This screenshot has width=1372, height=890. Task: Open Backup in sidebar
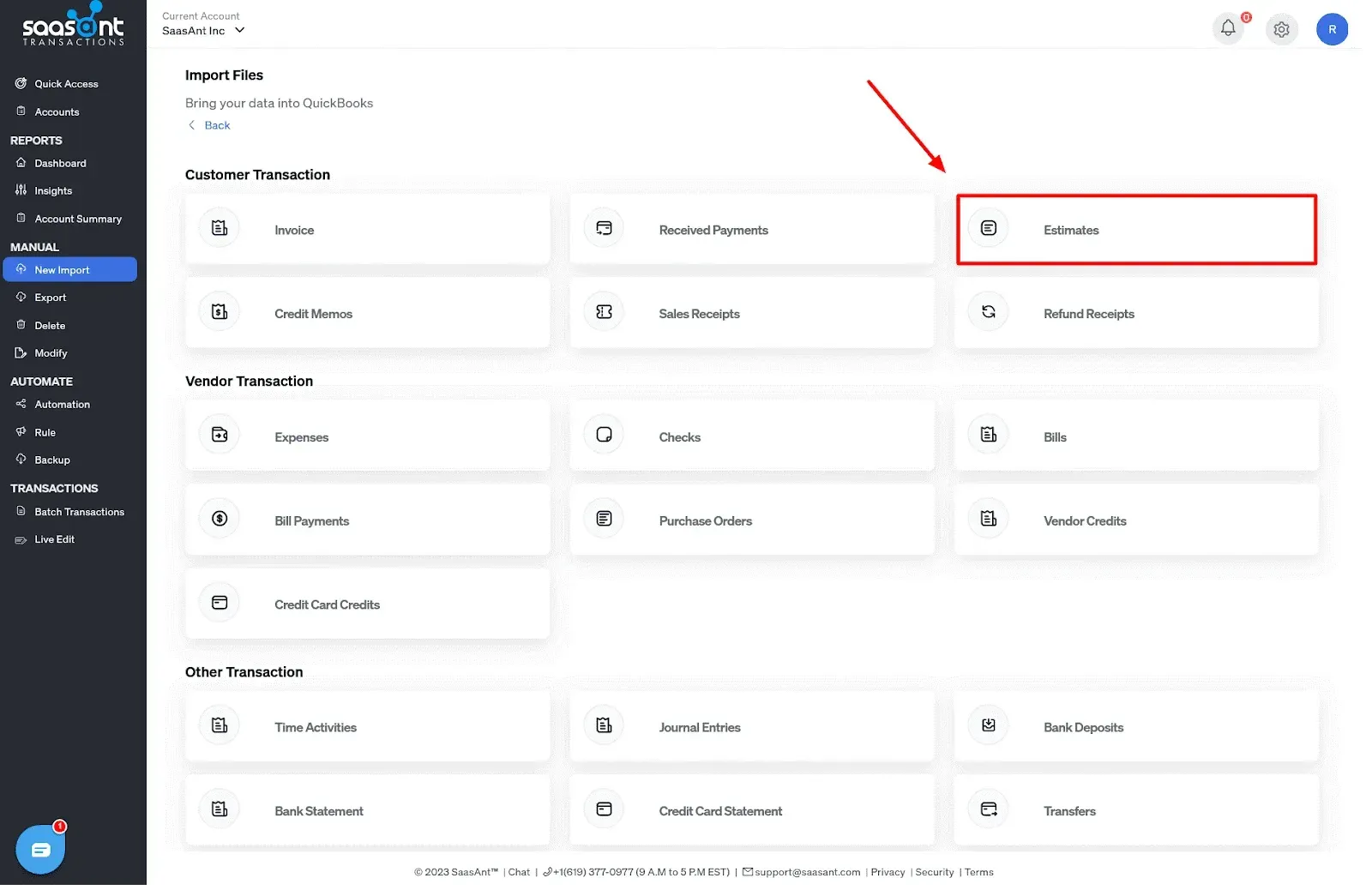[x=52, y=460]
